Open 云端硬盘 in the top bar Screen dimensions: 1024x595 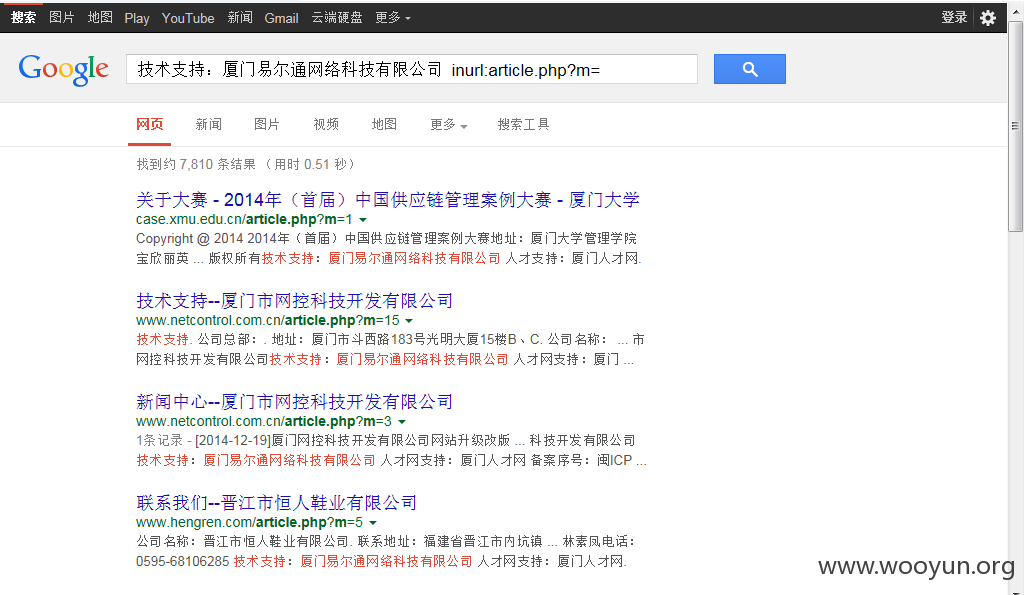pos(337,18)
